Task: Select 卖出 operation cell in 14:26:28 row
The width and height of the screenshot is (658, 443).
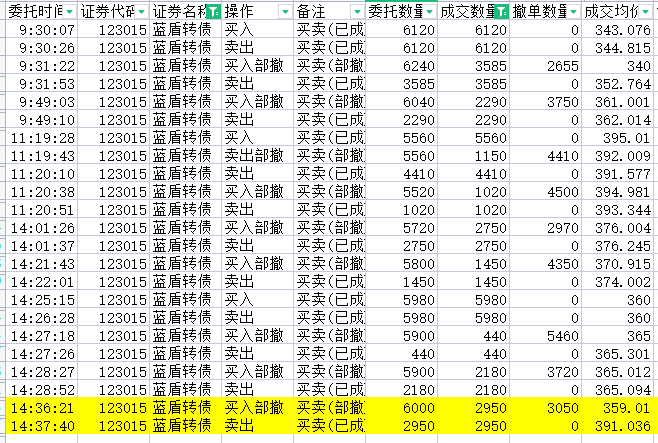Action: tap(257, 318)
